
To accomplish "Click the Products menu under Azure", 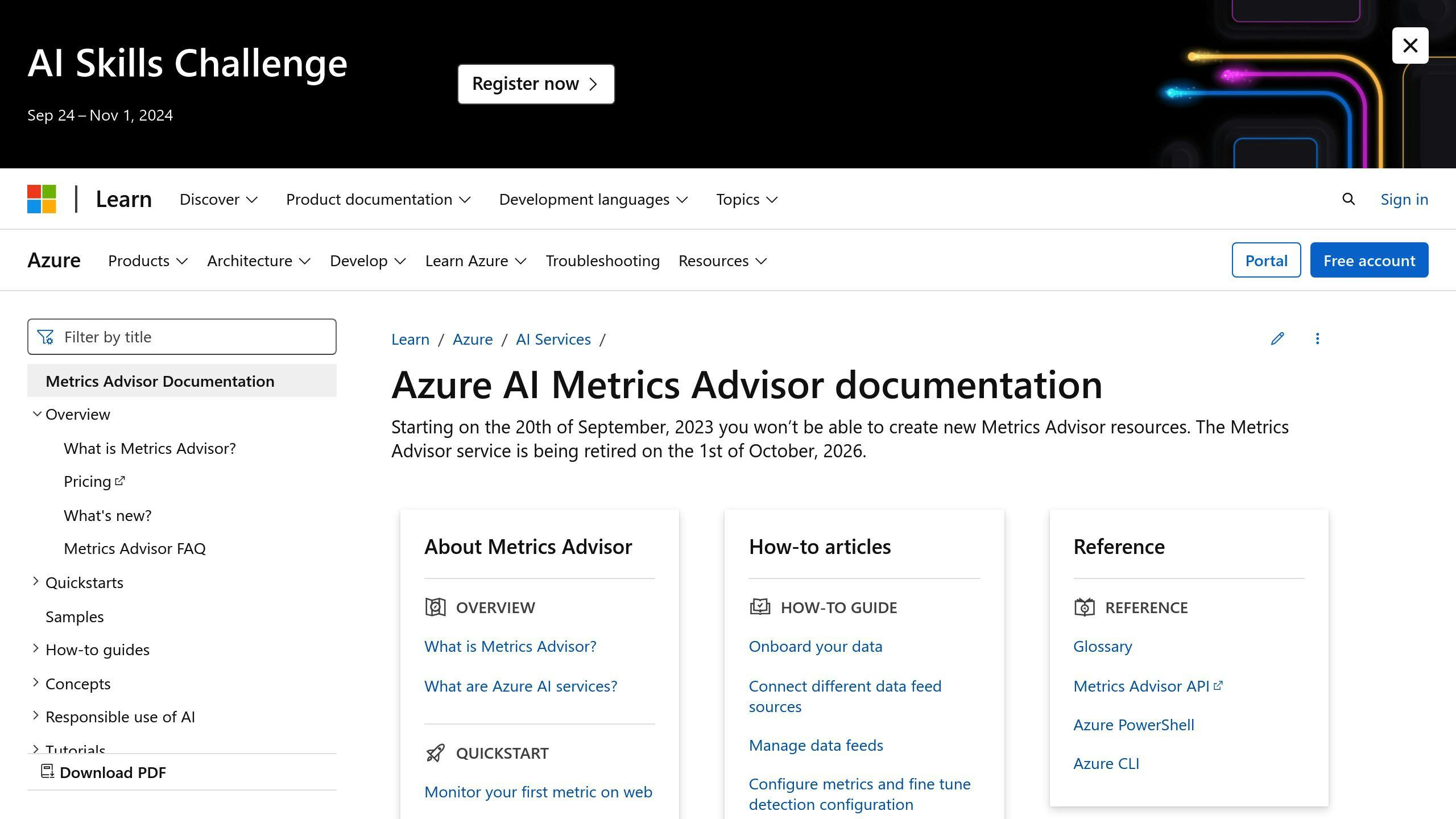I will click(x=147, y=260).
